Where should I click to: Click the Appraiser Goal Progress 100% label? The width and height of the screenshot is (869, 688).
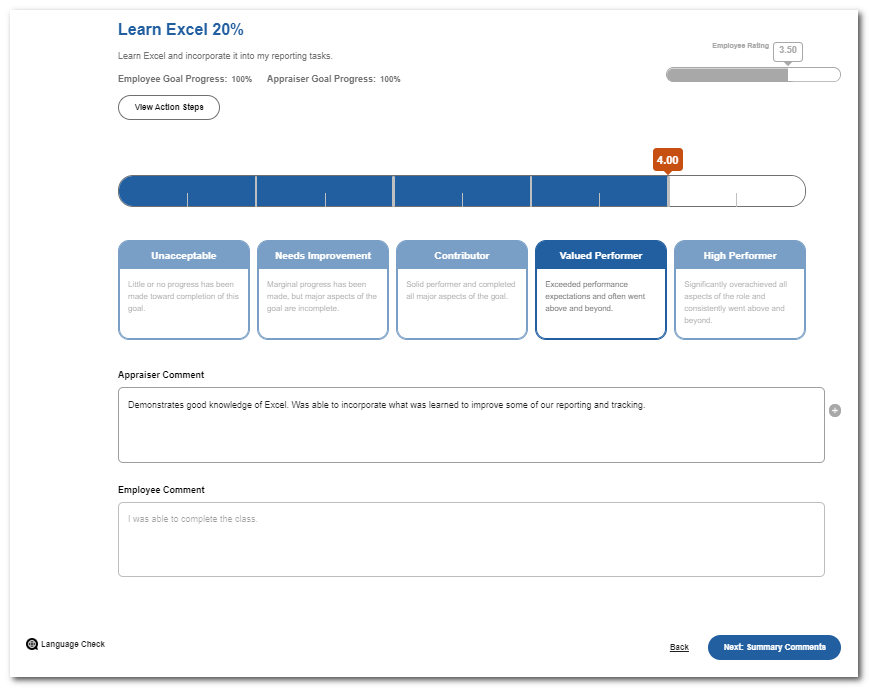pos(335,79)
